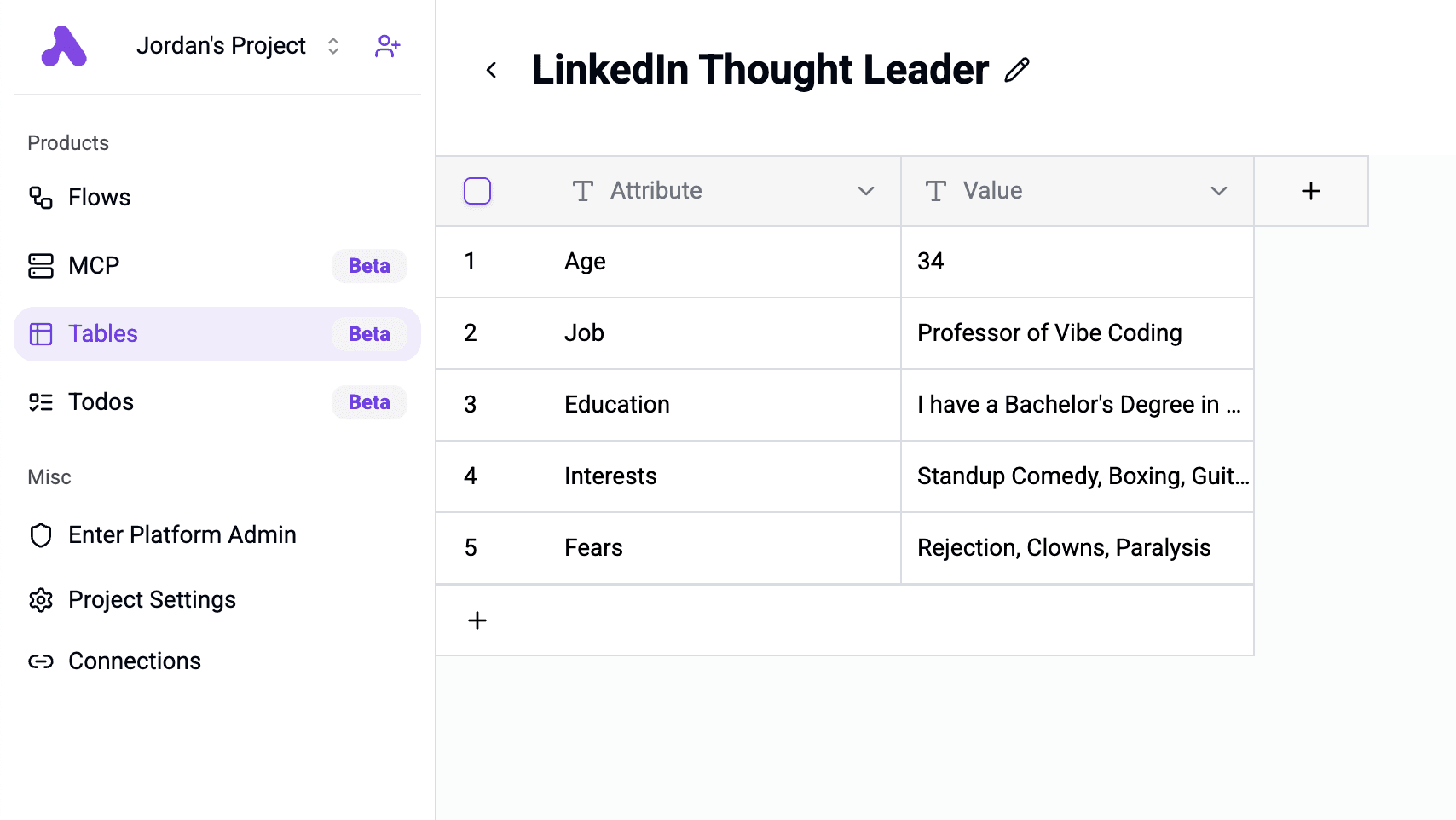The width and height of the screenshot is (1456, 820).
Task: Expand the Jordan's Project switcher
Action: click(x=333, y=46)
